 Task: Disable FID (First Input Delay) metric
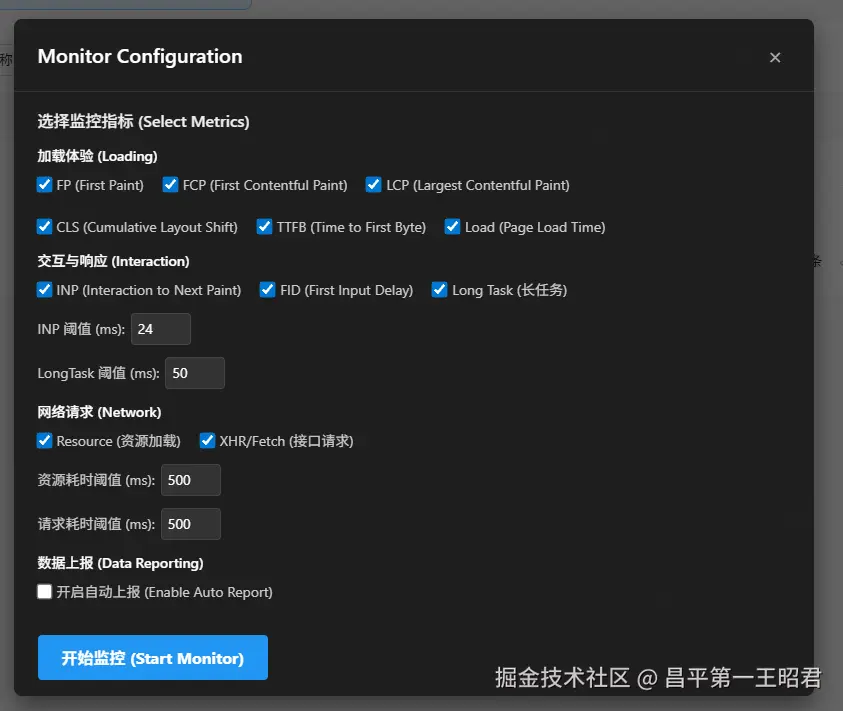tap(268, 290)
